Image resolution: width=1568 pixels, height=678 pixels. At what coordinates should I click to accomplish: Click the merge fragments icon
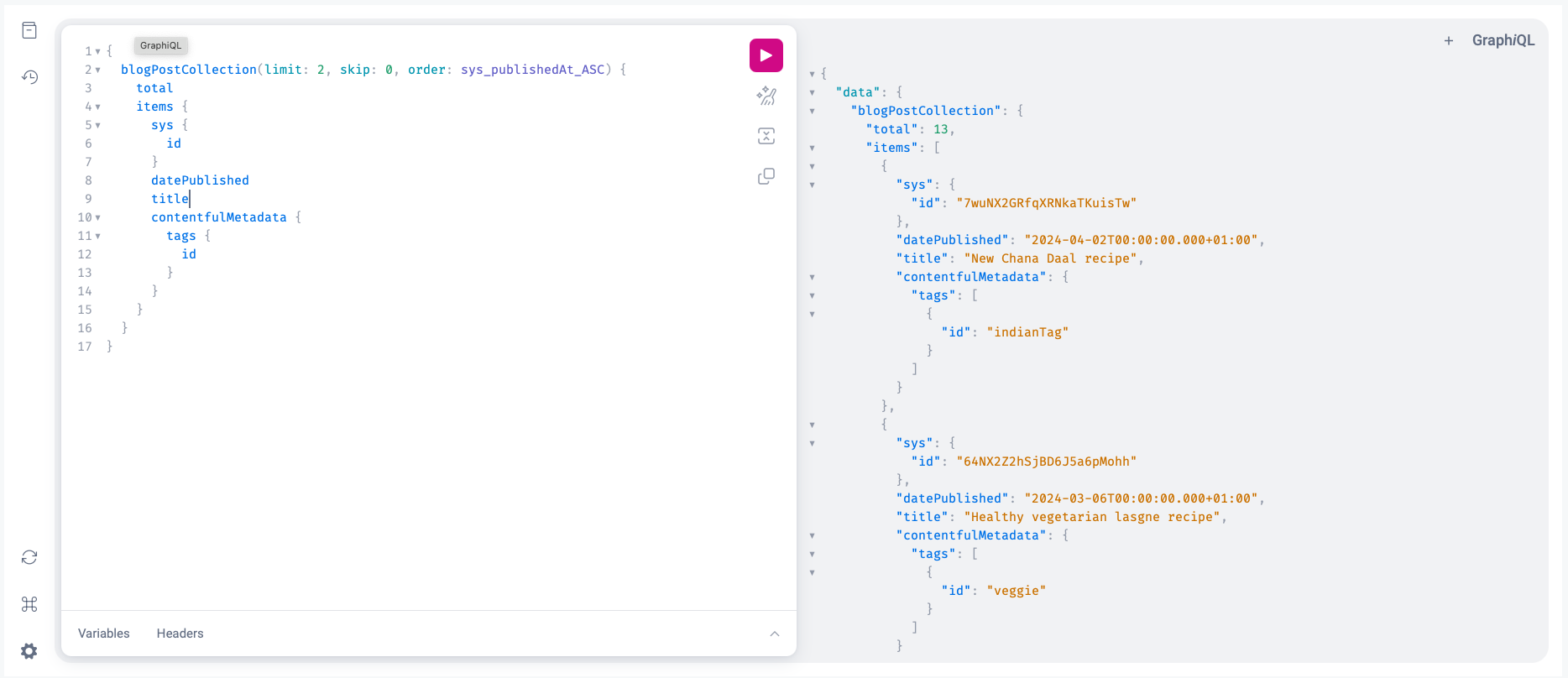[x=766, y=136]
